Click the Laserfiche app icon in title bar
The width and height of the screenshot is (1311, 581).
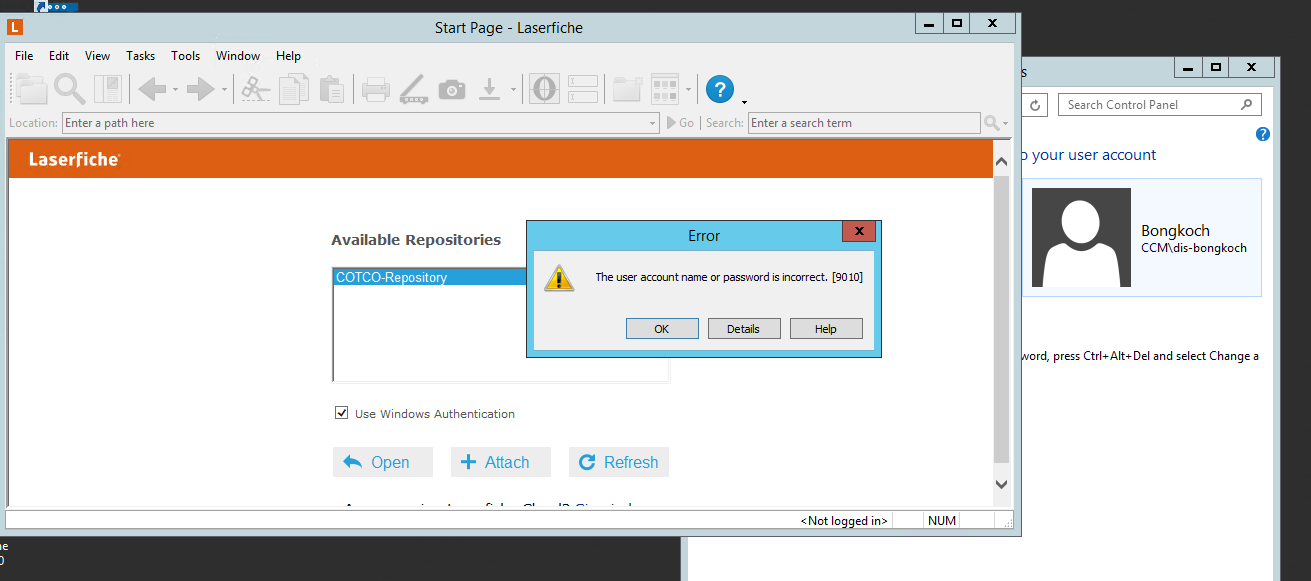[15, 28]
